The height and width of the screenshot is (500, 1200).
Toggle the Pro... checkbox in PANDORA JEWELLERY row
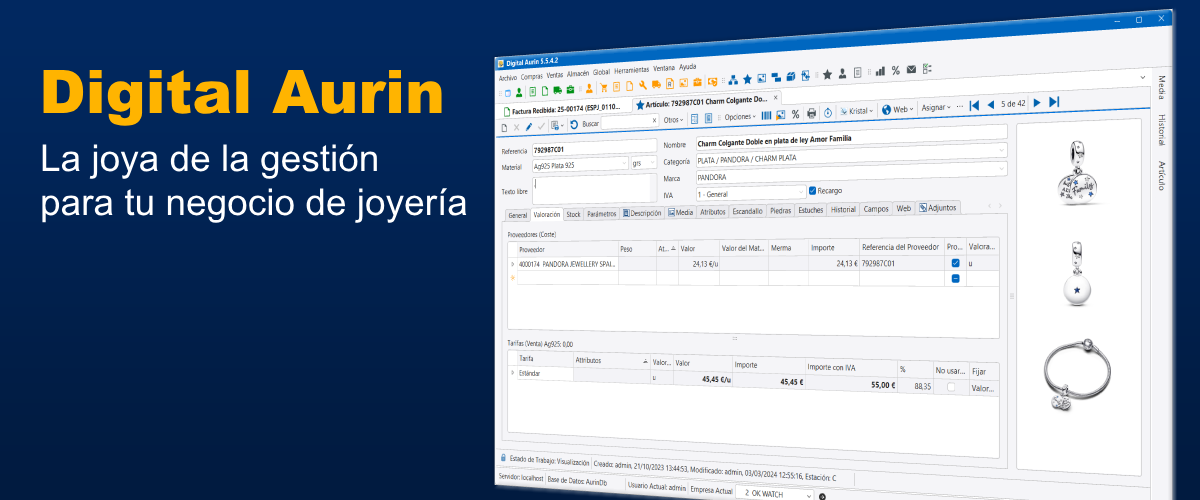point(956,263)
